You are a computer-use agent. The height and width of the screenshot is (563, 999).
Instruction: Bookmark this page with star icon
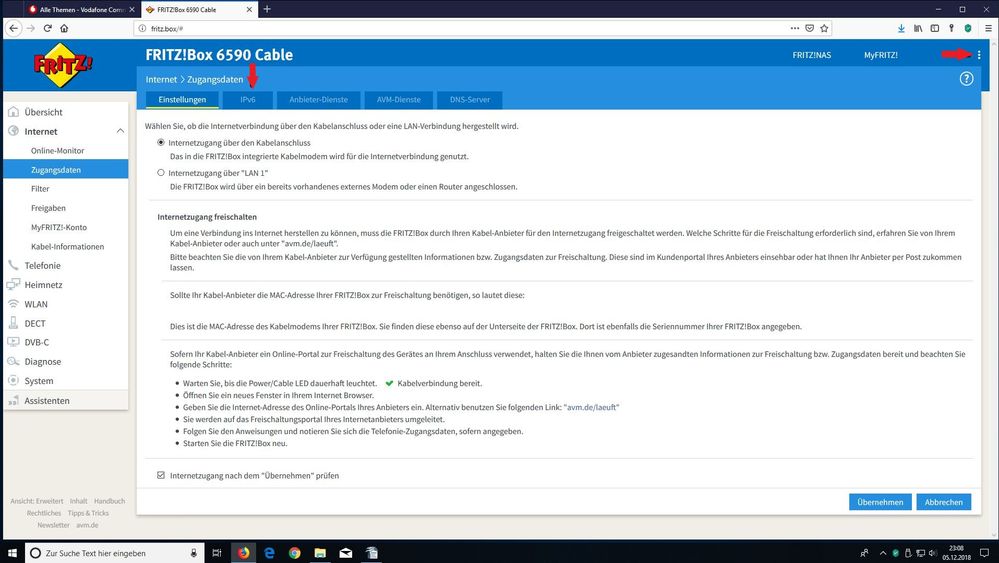pos(824,28)
